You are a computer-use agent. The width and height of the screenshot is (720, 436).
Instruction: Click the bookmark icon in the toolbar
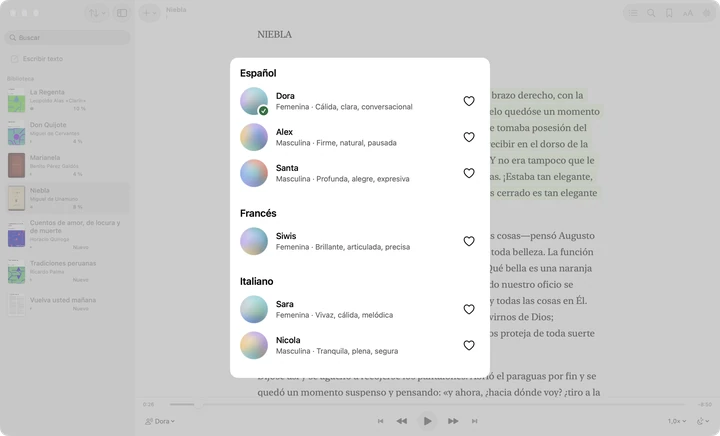click(669, 13)
